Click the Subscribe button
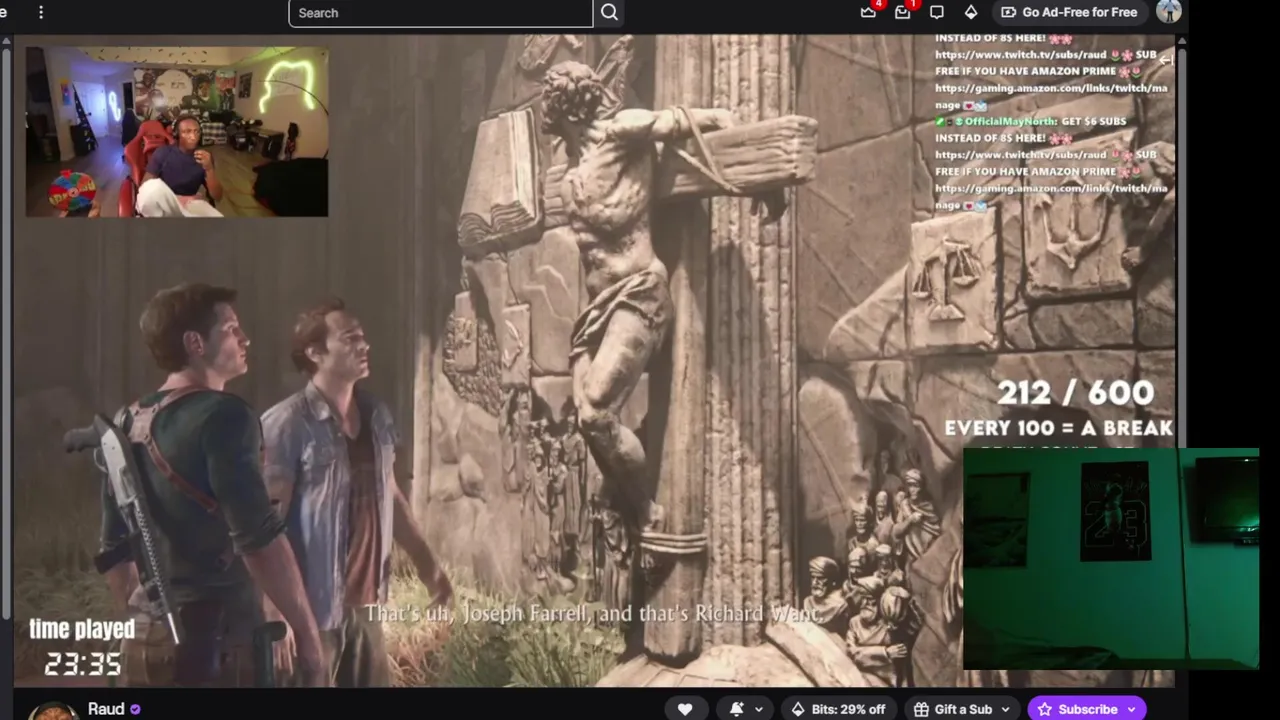Screen dimensions: 1280x720 point(1077,709)
